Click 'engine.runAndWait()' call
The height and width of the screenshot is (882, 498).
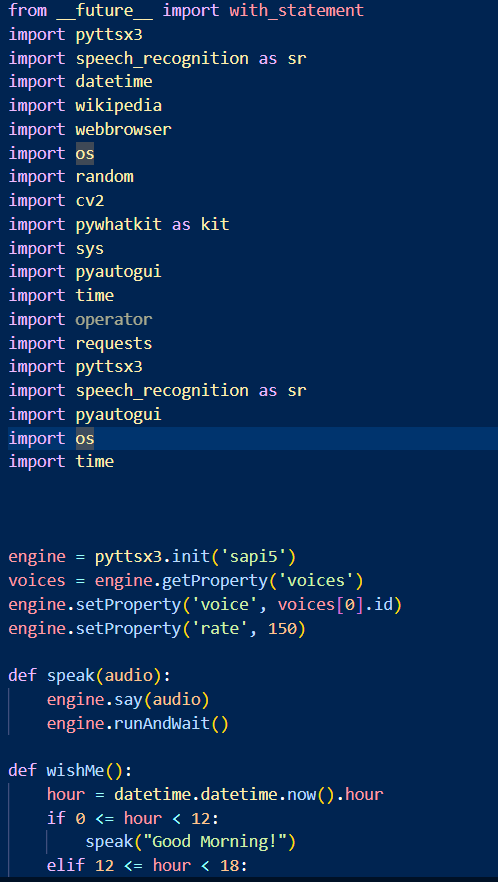138,723
